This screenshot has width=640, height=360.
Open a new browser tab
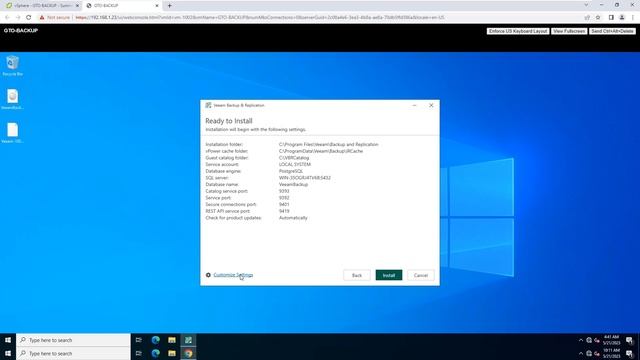pyautogui.click(x=169, y=6)
